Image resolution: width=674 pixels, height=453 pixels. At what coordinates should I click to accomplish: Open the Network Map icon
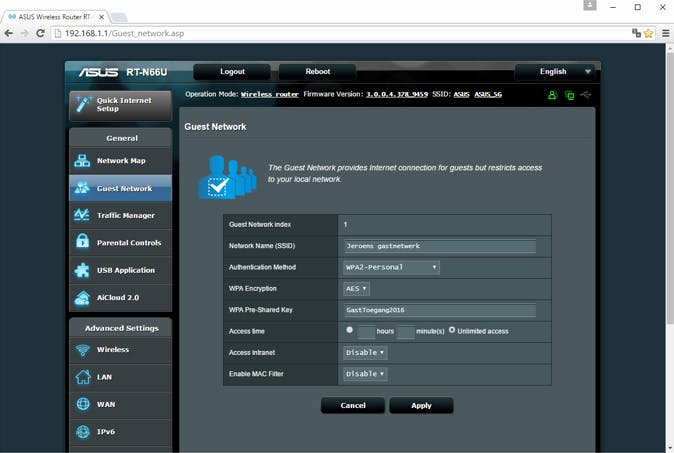click(x=82, y=161)
